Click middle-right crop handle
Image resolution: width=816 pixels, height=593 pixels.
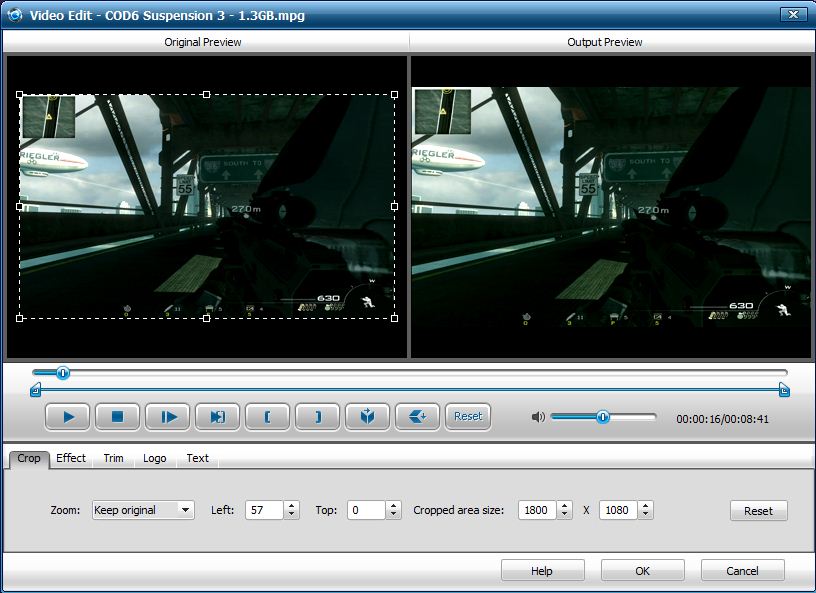[x=394, y=207]
